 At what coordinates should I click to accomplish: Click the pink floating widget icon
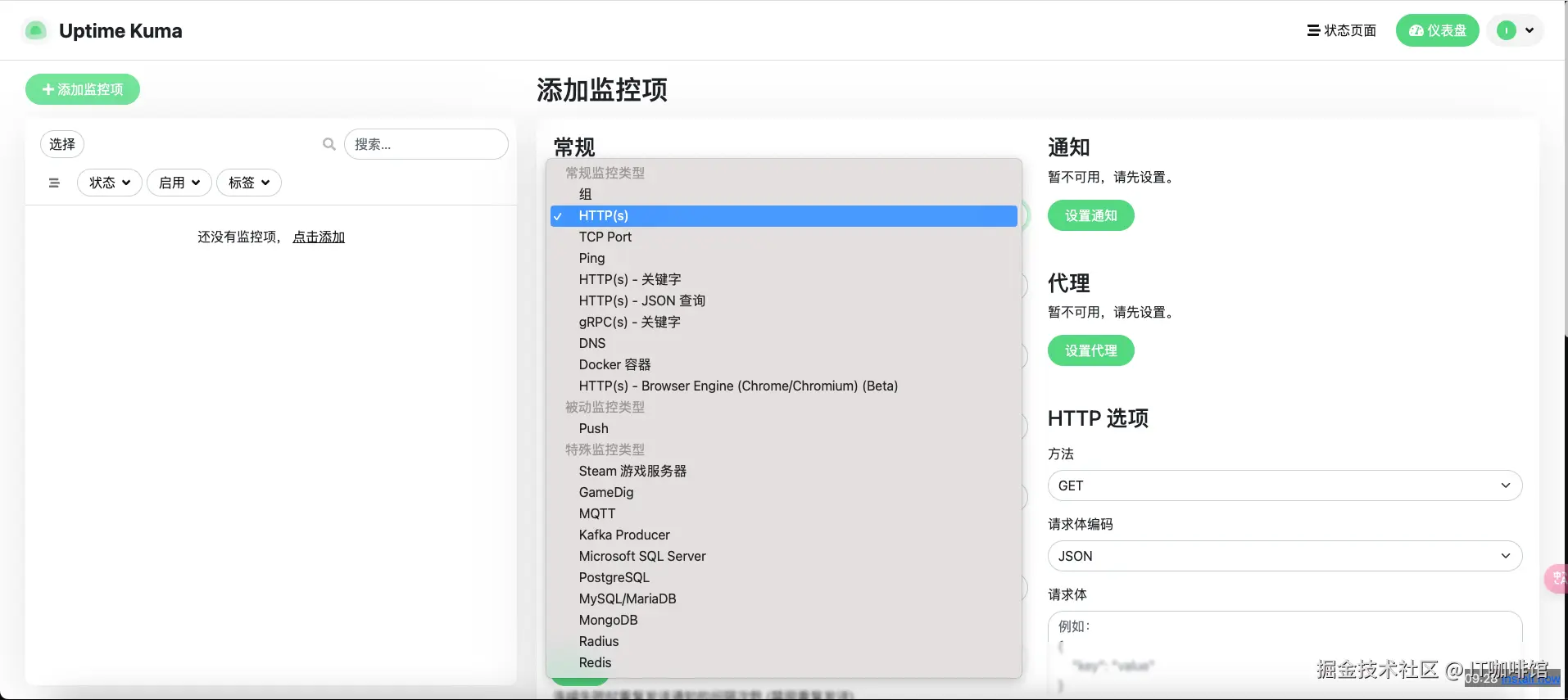[1556, 579]
